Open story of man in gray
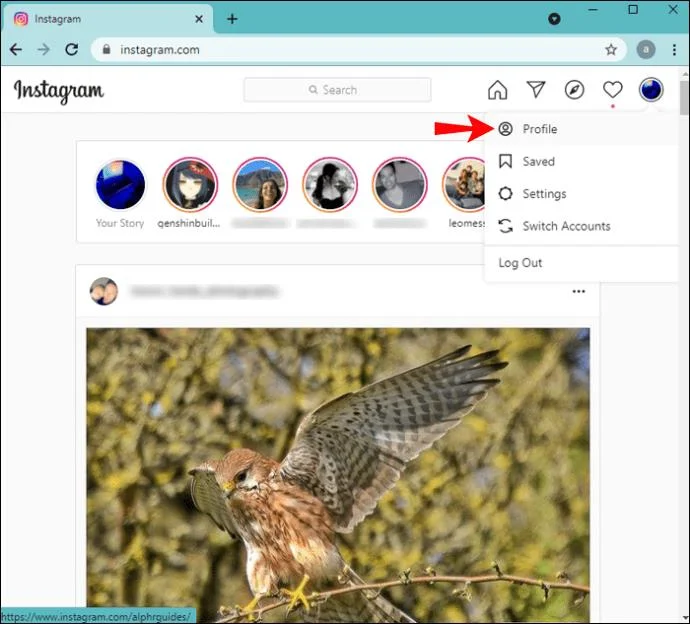690x624 pixels. [x=400, y=185]
